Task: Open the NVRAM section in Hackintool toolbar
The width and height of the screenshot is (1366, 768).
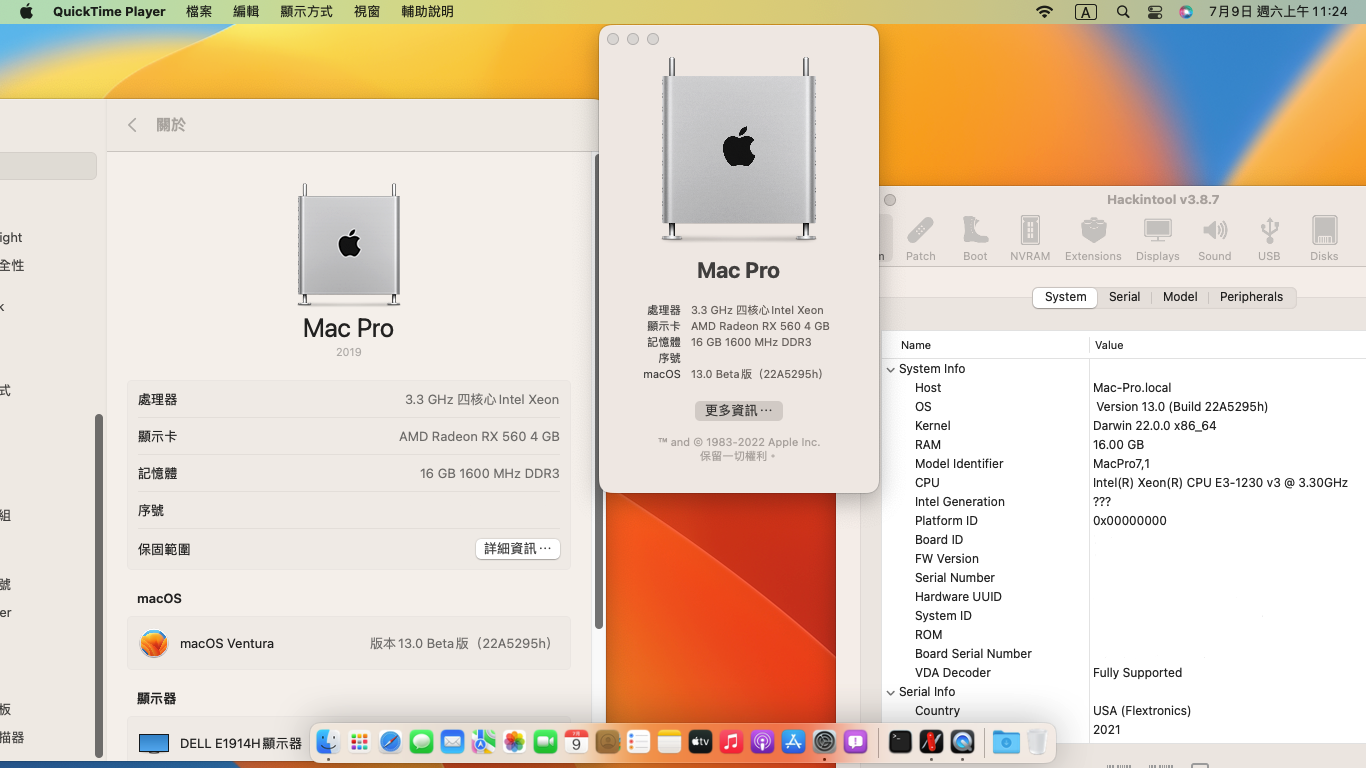Action: pyautogui.click(x=1030, y=238)
